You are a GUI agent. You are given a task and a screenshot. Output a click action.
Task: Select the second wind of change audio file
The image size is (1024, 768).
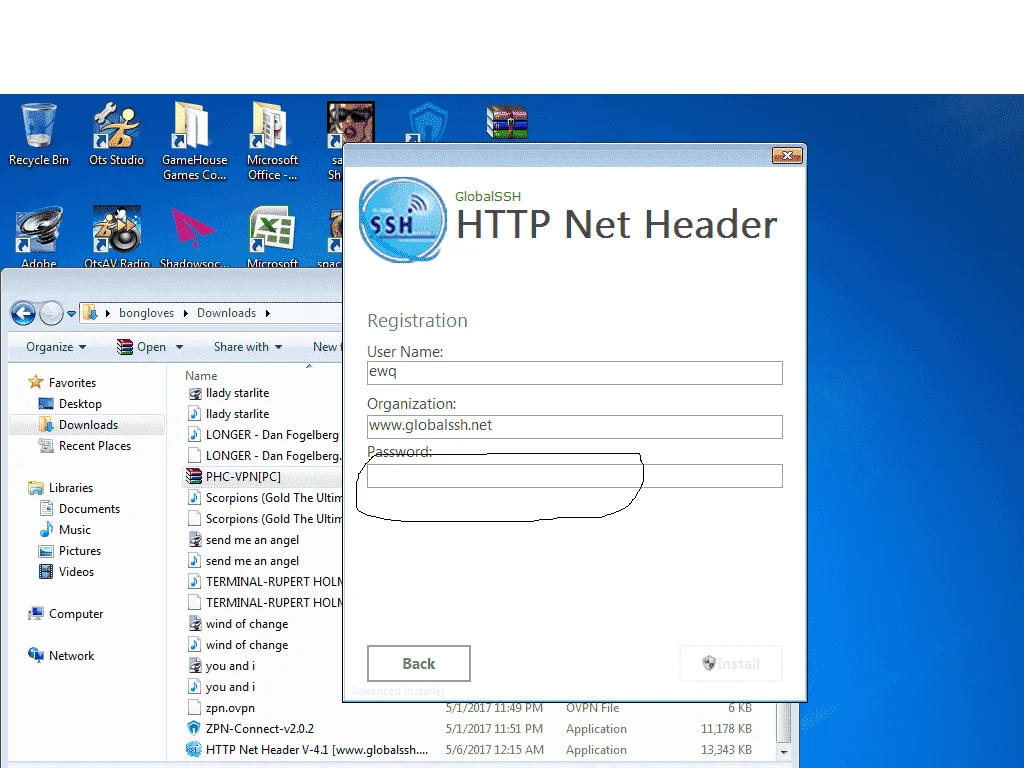(238, 645)
